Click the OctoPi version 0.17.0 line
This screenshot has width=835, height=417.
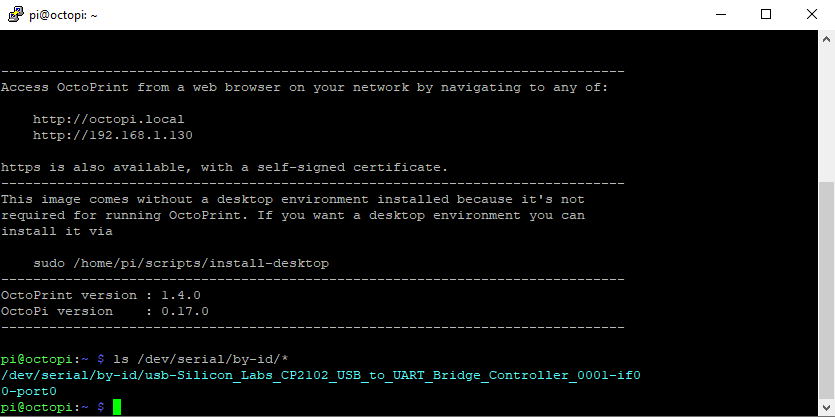[x=105, y=311]
